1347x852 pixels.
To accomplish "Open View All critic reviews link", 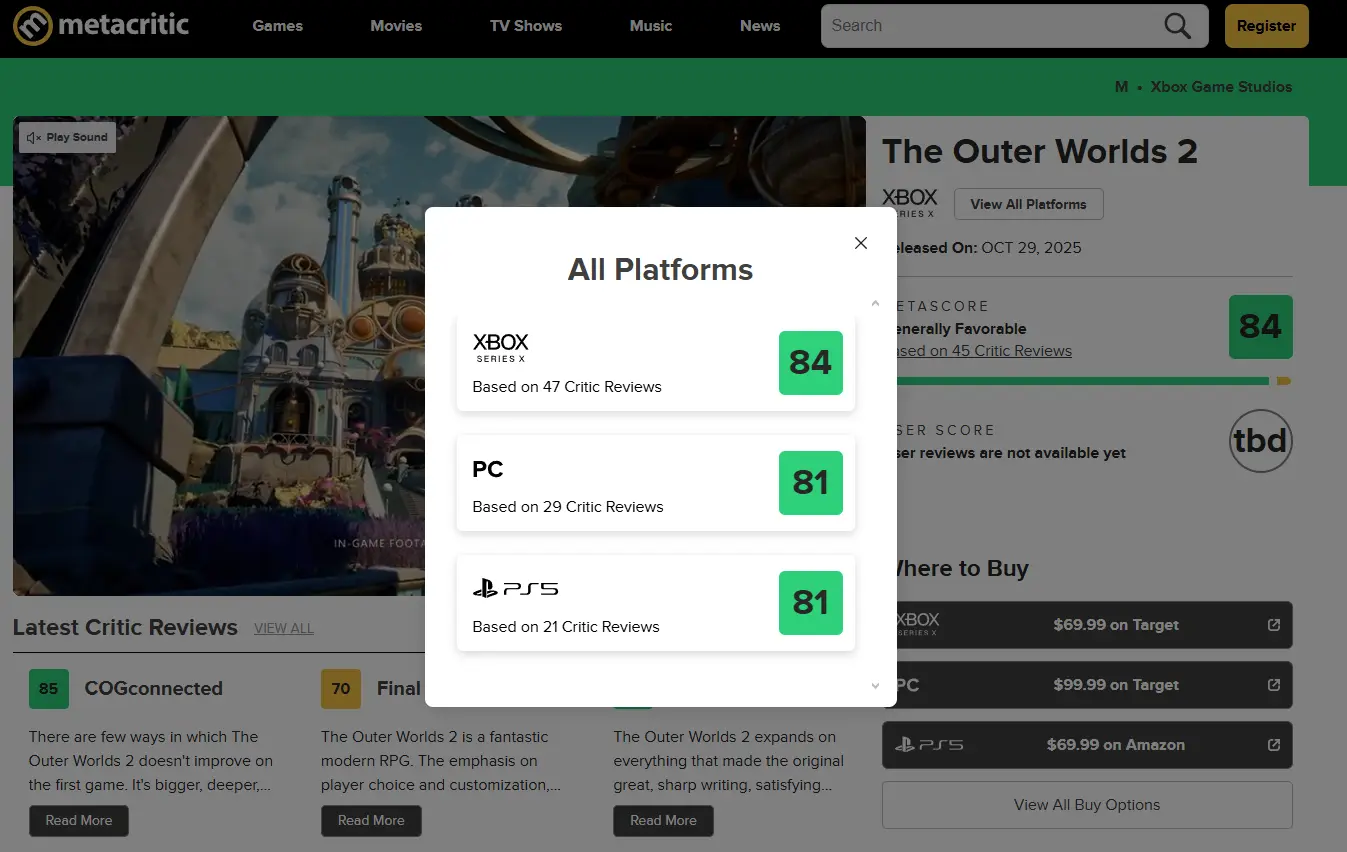I will coord(283,628).
